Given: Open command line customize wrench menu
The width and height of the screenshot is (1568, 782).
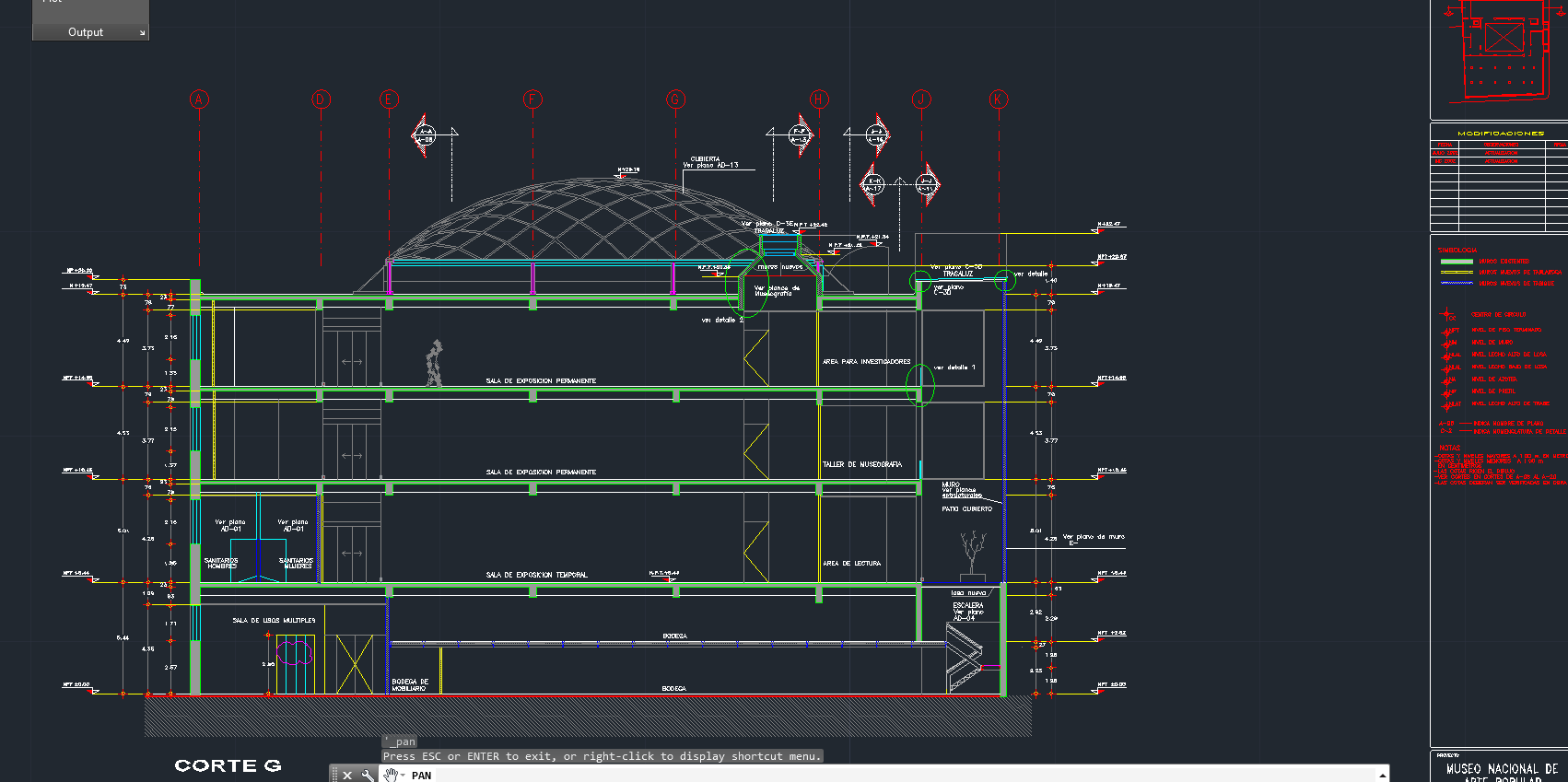Looking at the screenshot, I should point(368,776).
